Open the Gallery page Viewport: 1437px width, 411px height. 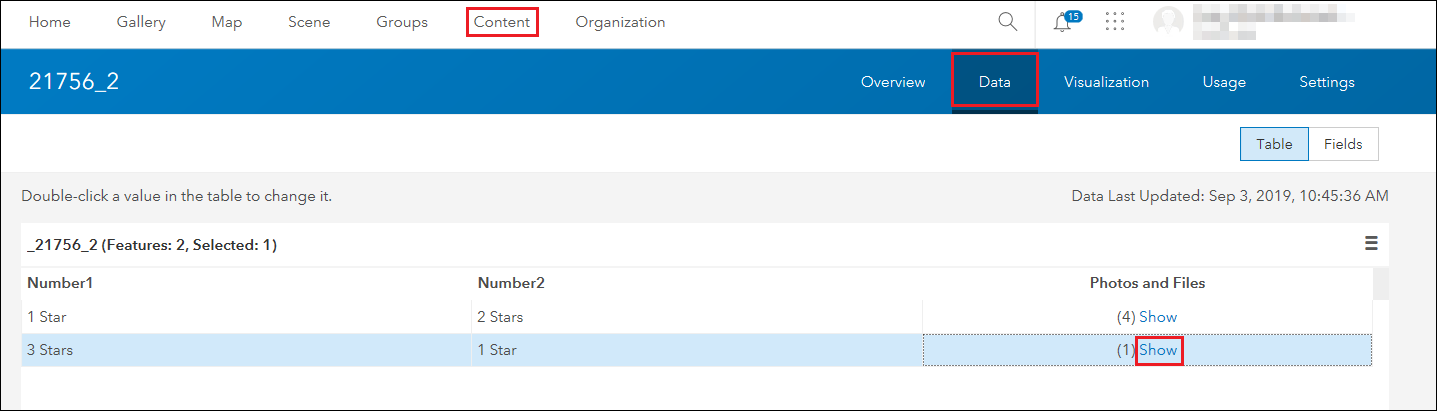[x=141, y=22]
